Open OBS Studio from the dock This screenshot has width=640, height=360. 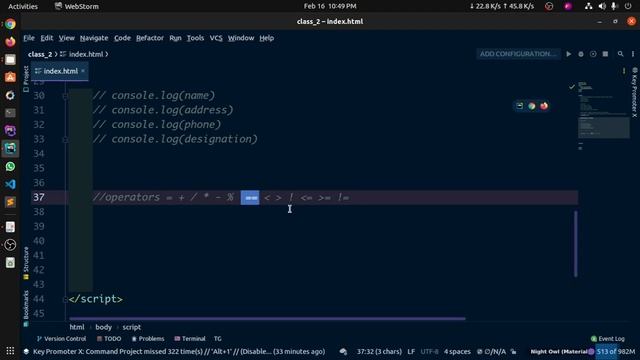(10, 245)
